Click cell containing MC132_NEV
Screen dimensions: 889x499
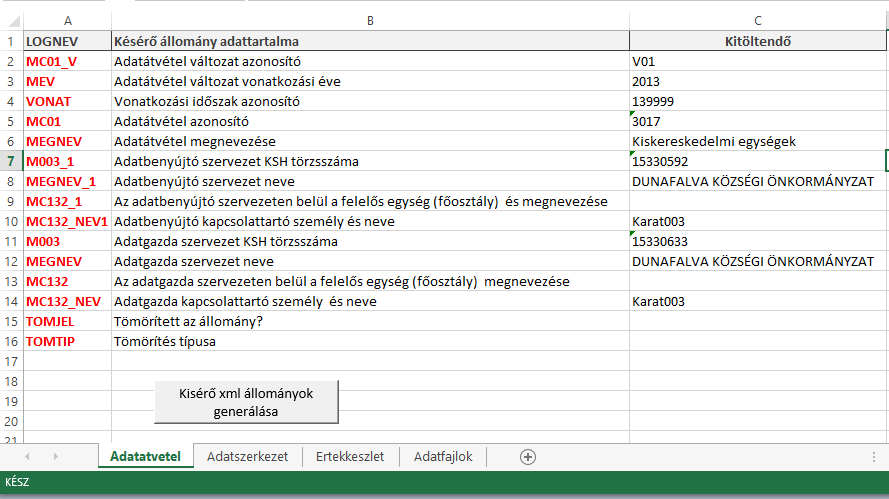67,302
